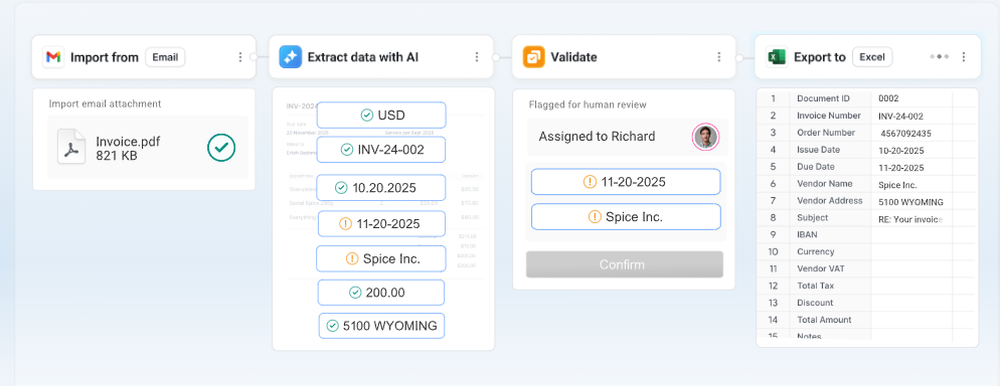Click the Vendor Name cell

(x=830, y=184)
